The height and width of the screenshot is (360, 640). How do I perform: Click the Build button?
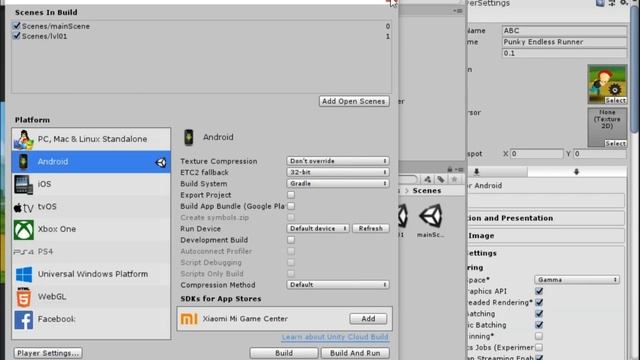284,353
